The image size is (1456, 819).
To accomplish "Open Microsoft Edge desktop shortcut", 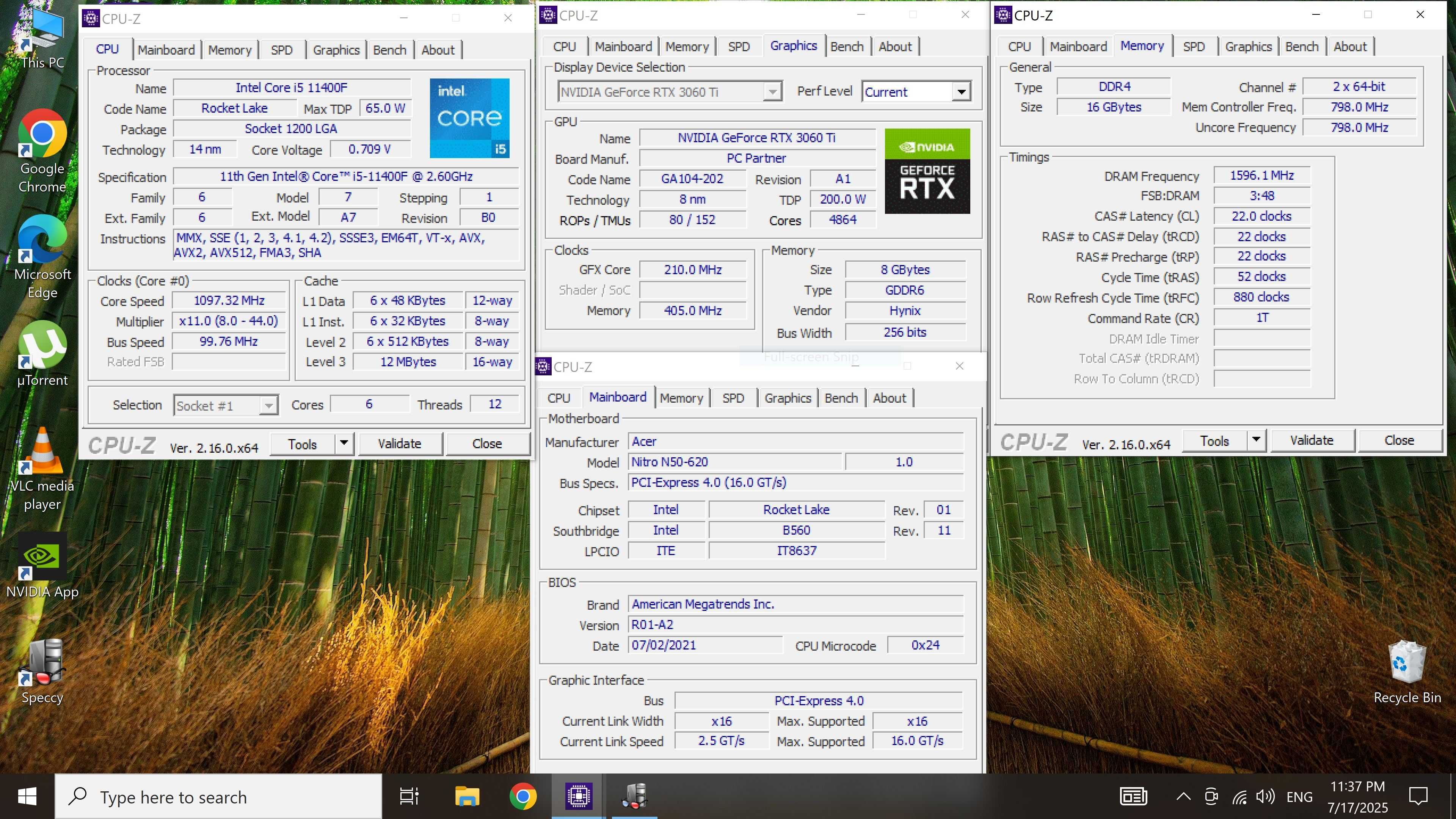I will (x=42, y=257).
